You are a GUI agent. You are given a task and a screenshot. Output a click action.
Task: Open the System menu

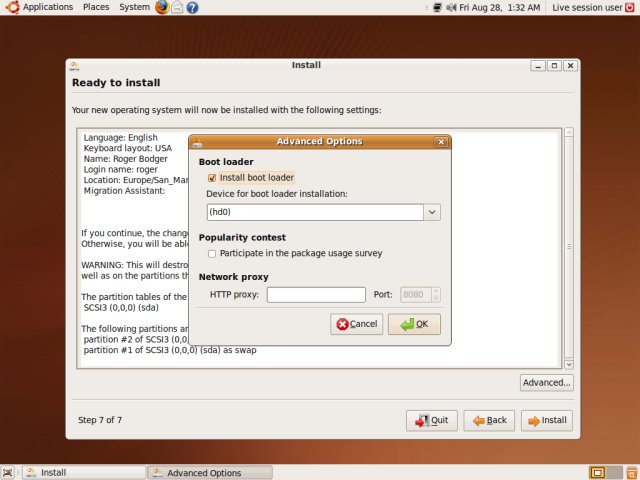[134, 7]
